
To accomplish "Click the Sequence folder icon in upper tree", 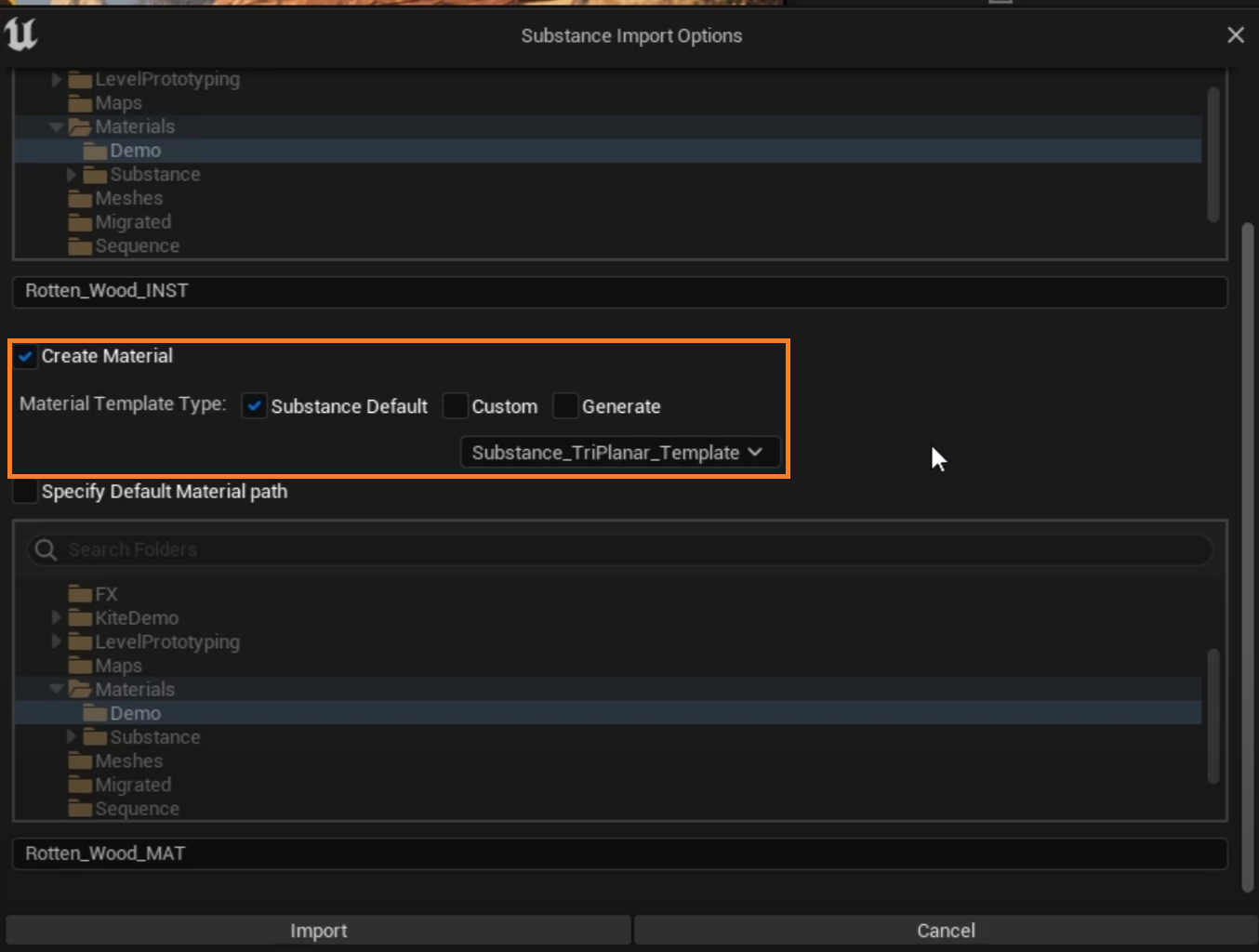I will click(81, 247).
